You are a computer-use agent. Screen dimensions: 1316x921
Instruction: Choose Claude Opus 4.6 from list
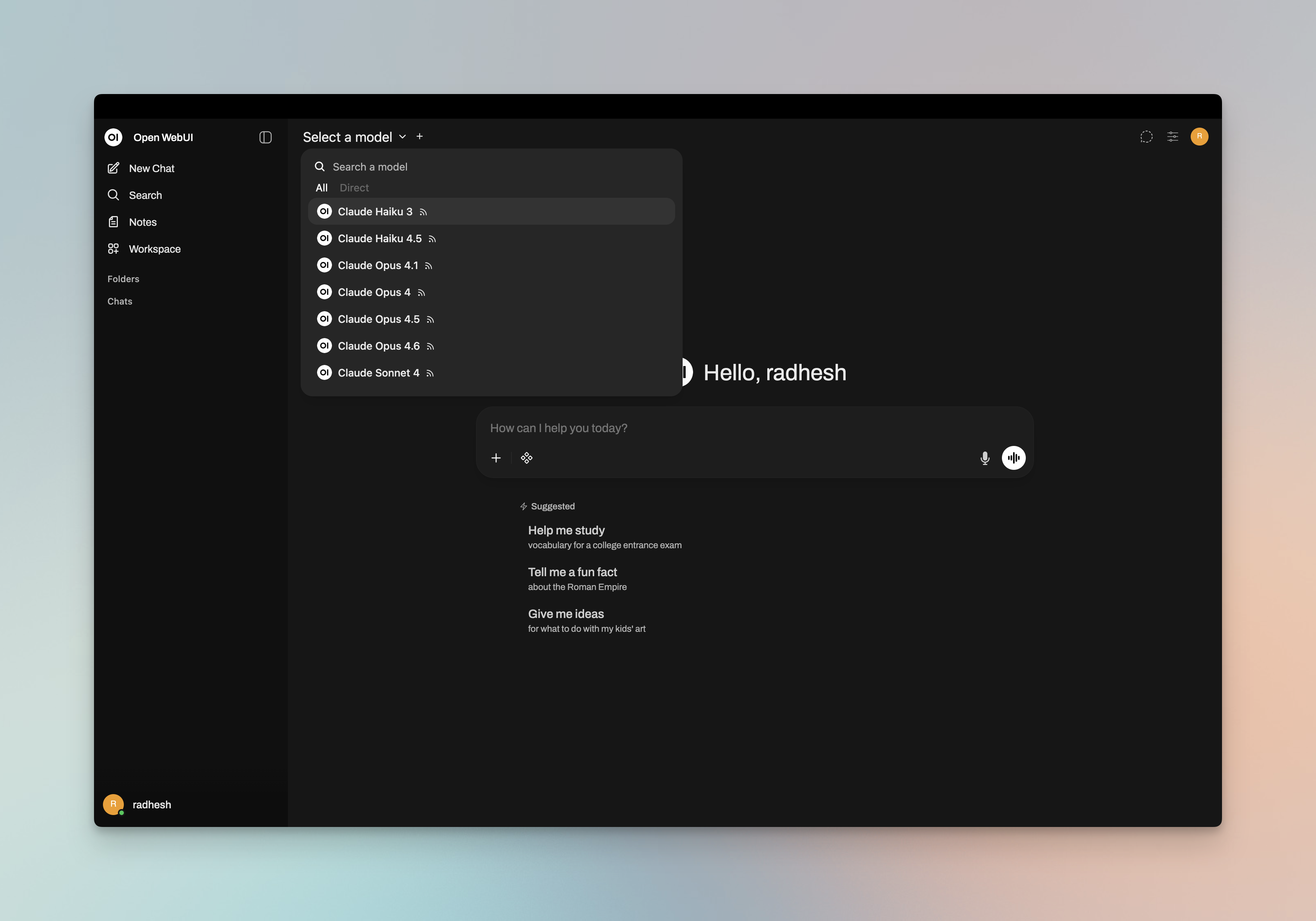pyautogui.click(x=378, y=346)
